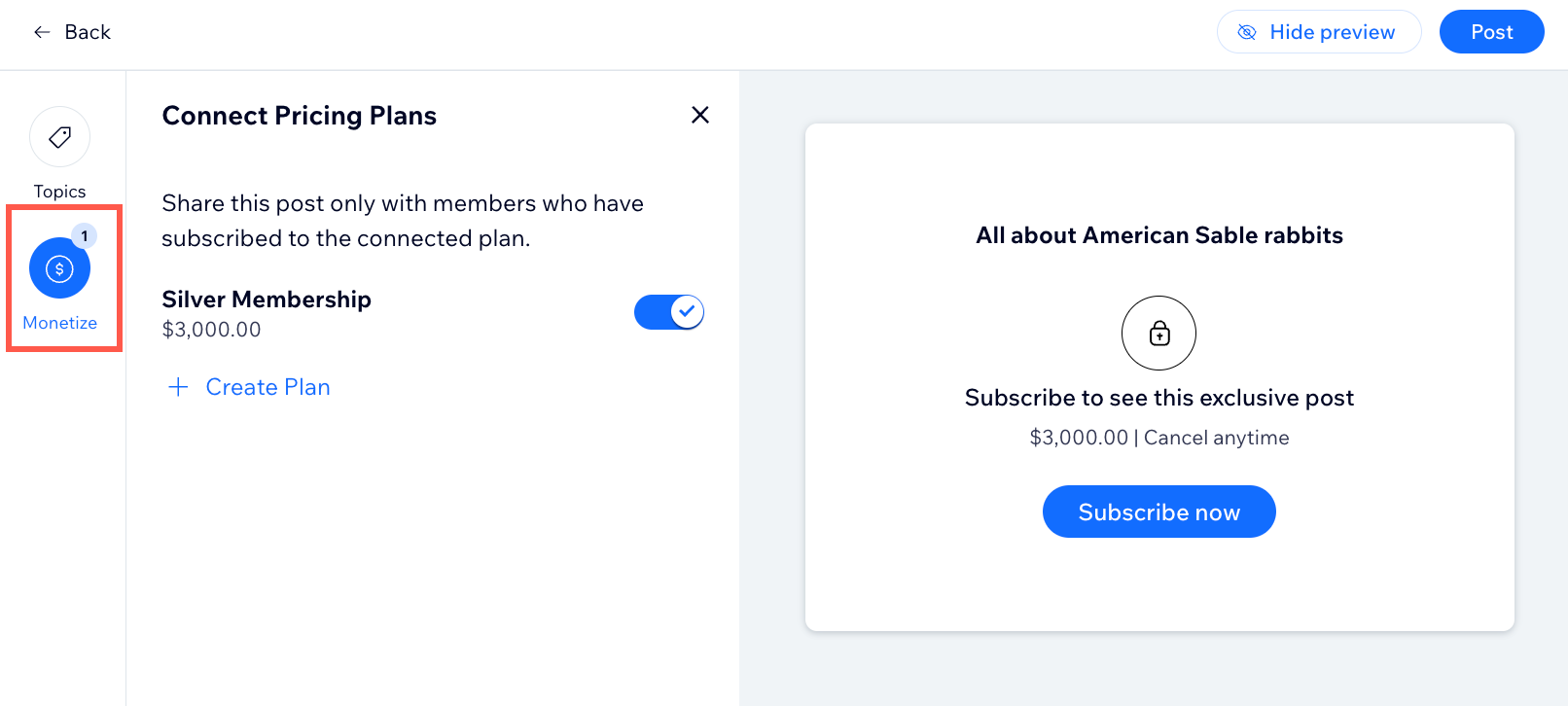Click the plus icon beside Create Plan
Image resolution: width=1568 pixels, height=706 pixels.
point(178,387)
